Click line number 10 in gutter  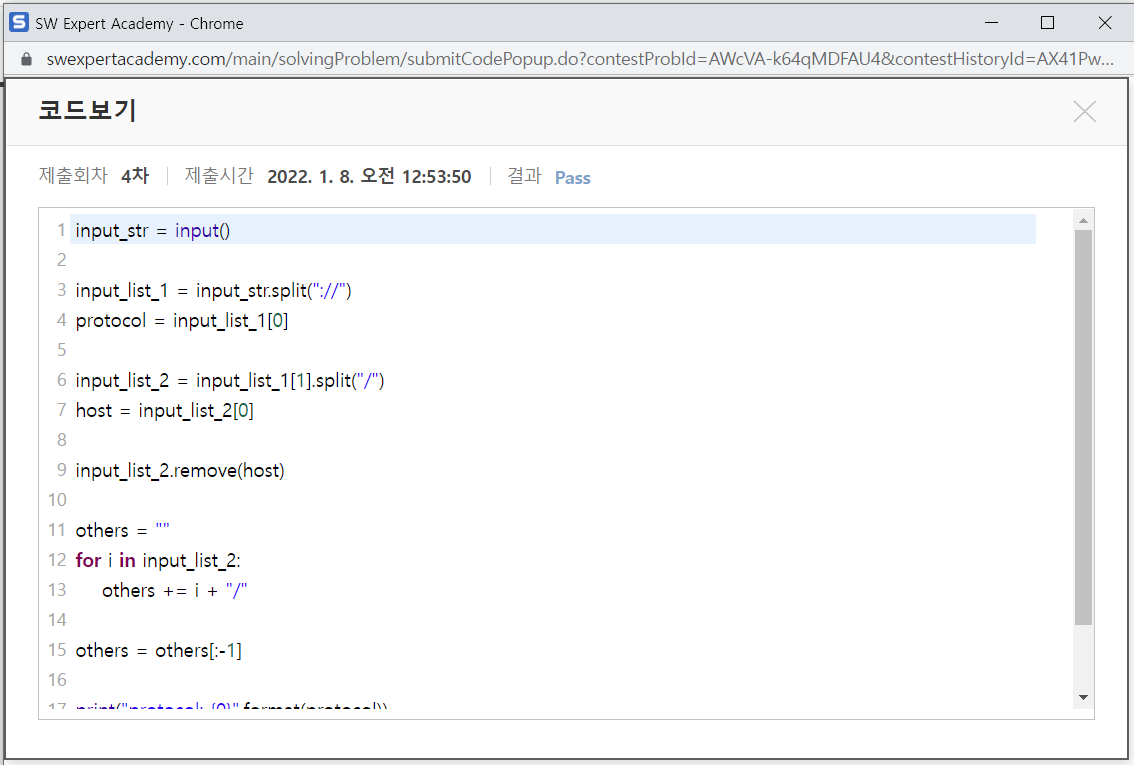(57, 500)
